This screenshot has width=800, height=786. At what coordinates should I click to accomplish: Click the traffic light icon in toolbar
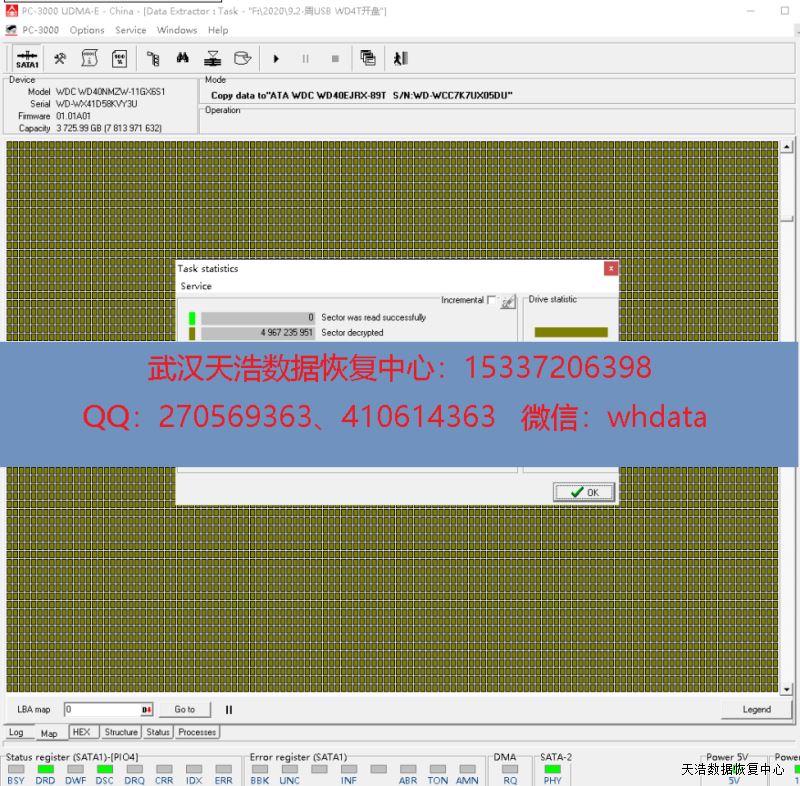coord(153,58)
